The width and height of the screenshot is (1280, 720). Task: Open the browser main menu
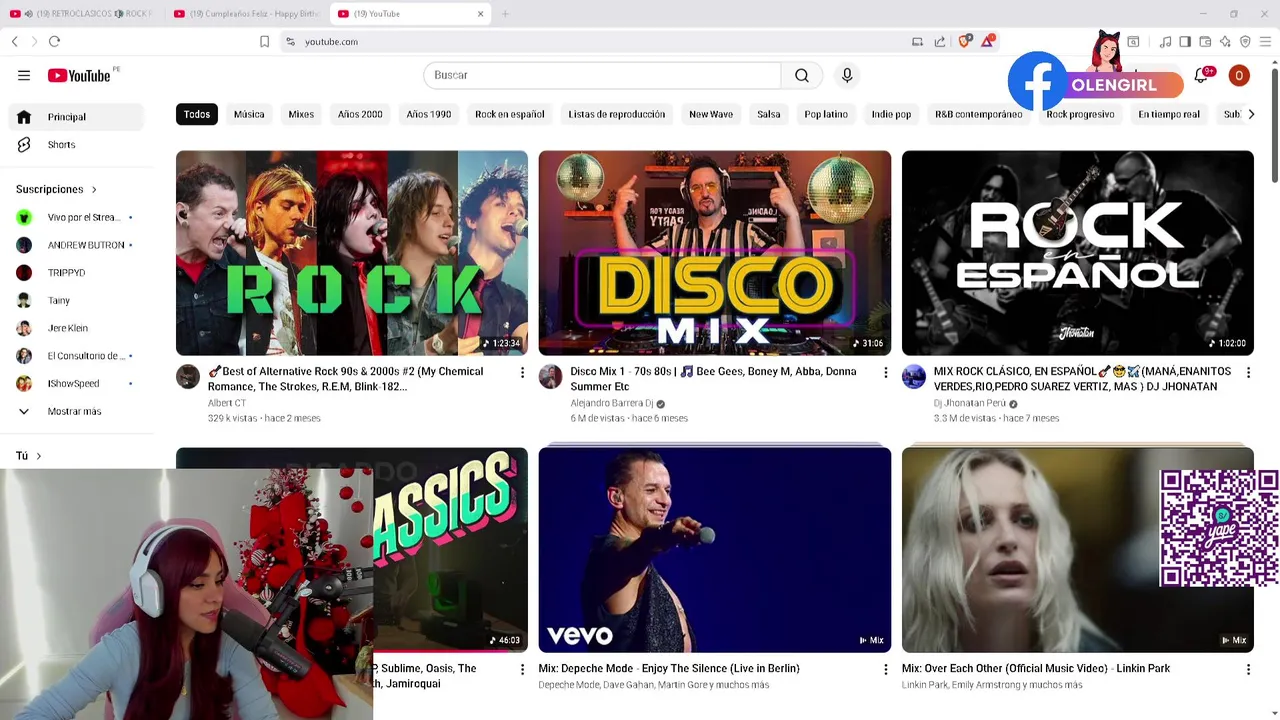[1265, 41]
